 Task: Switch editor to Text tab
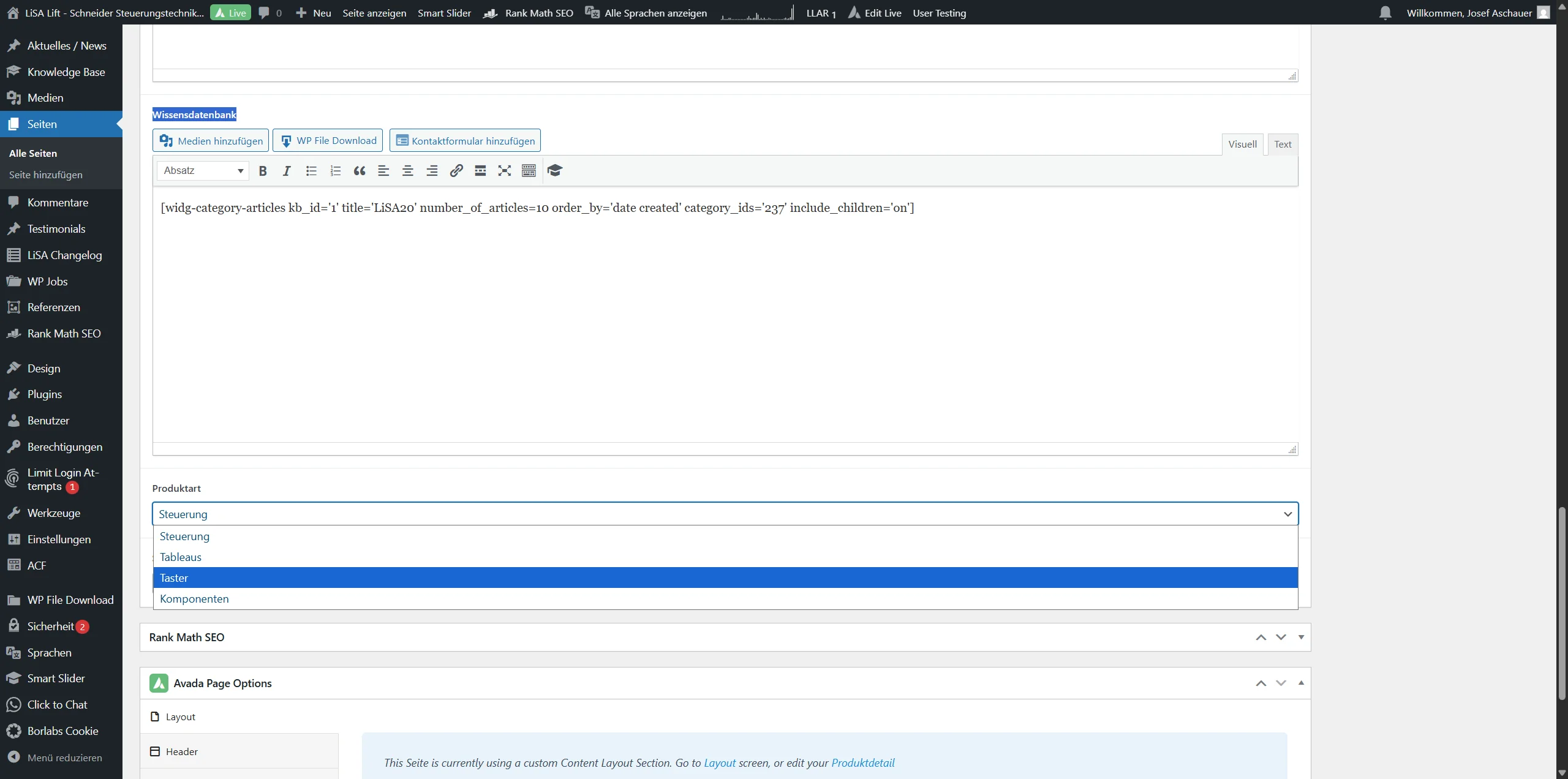point(1283,145)
